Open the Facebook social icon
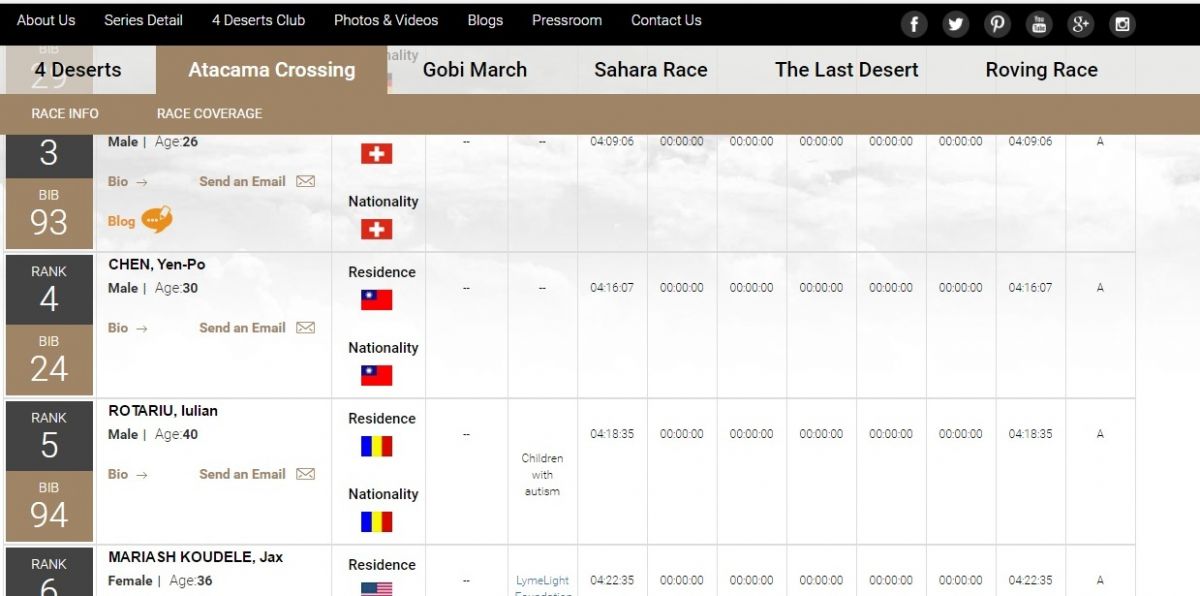The width and height of the screenshot is (1200, 596). [914, 24]
